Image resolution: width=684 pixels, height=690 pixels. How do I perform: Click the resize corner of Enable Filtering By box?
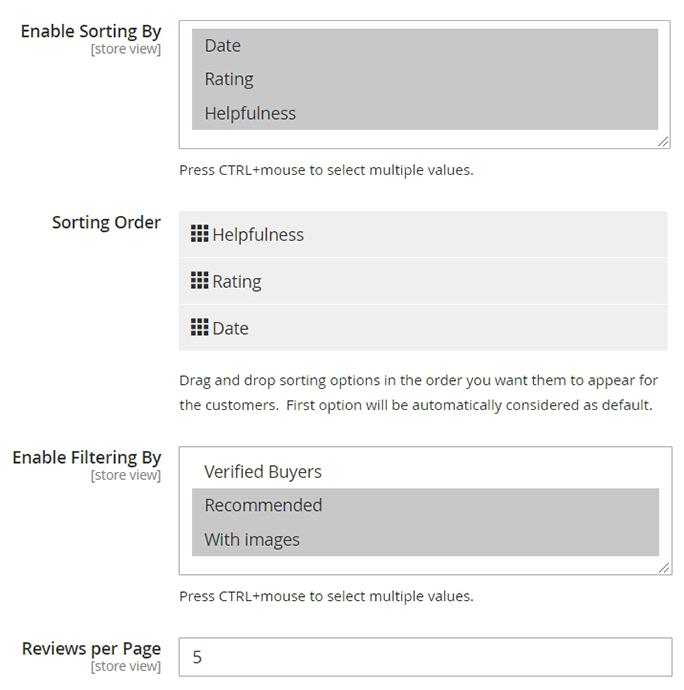pyautogui.click(x=664, y=568)
